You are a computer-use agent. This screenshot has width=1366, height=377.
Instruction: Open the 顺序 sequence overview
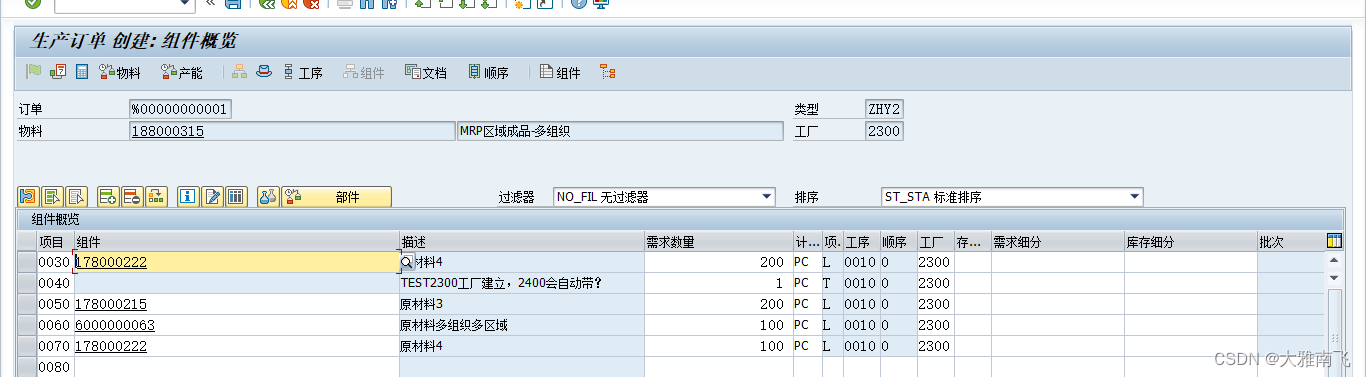pyautogui.click(x=488, y=72)
